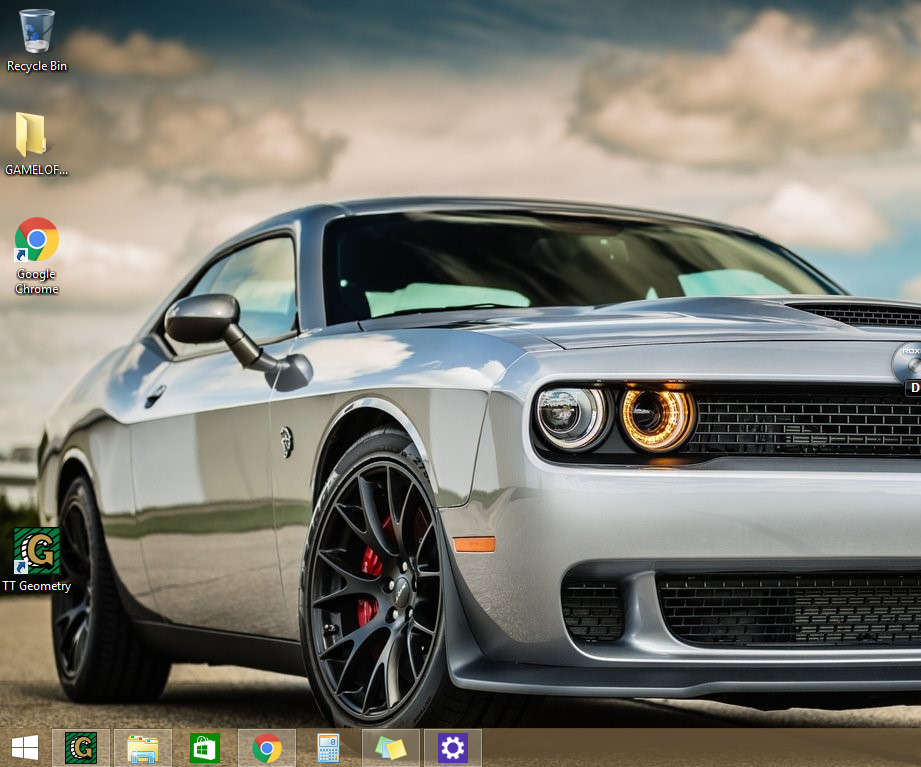Open File Explorer from the taskbar
This screenshot has width=921, height=767.
coord(142,747)
